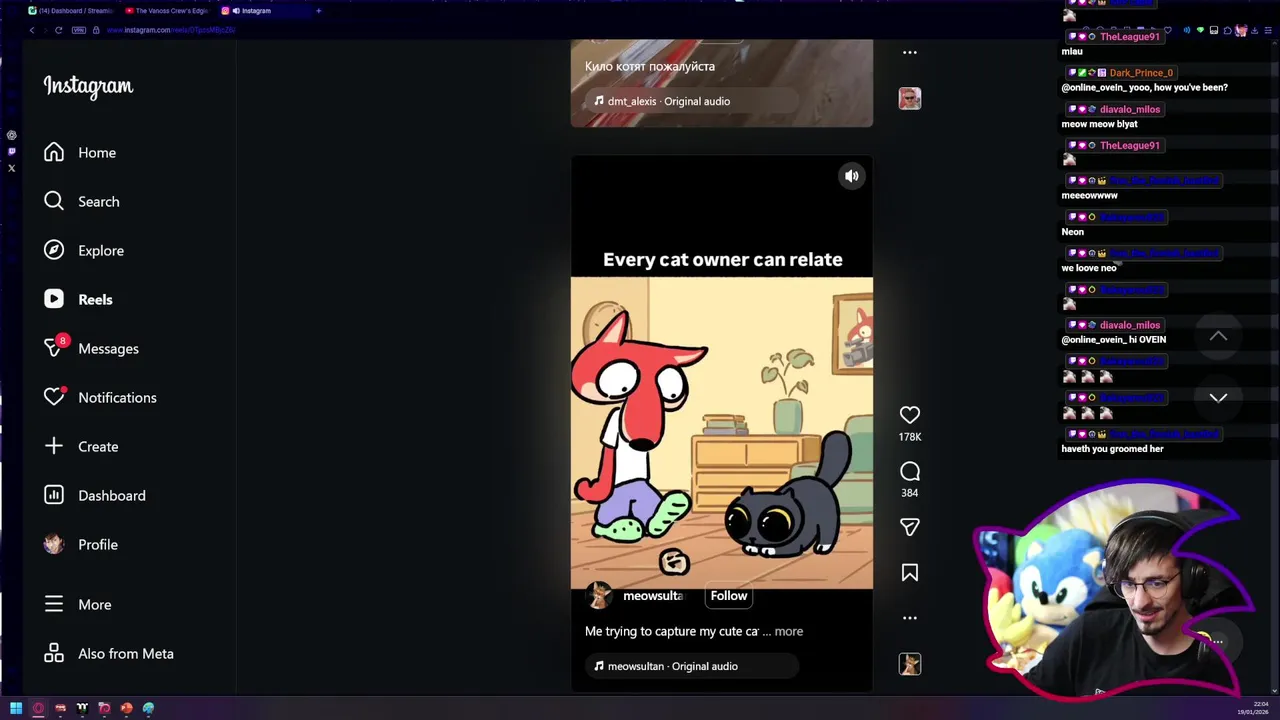
Task: Go to next reel with down arrow
Action: coord(1218,398)
